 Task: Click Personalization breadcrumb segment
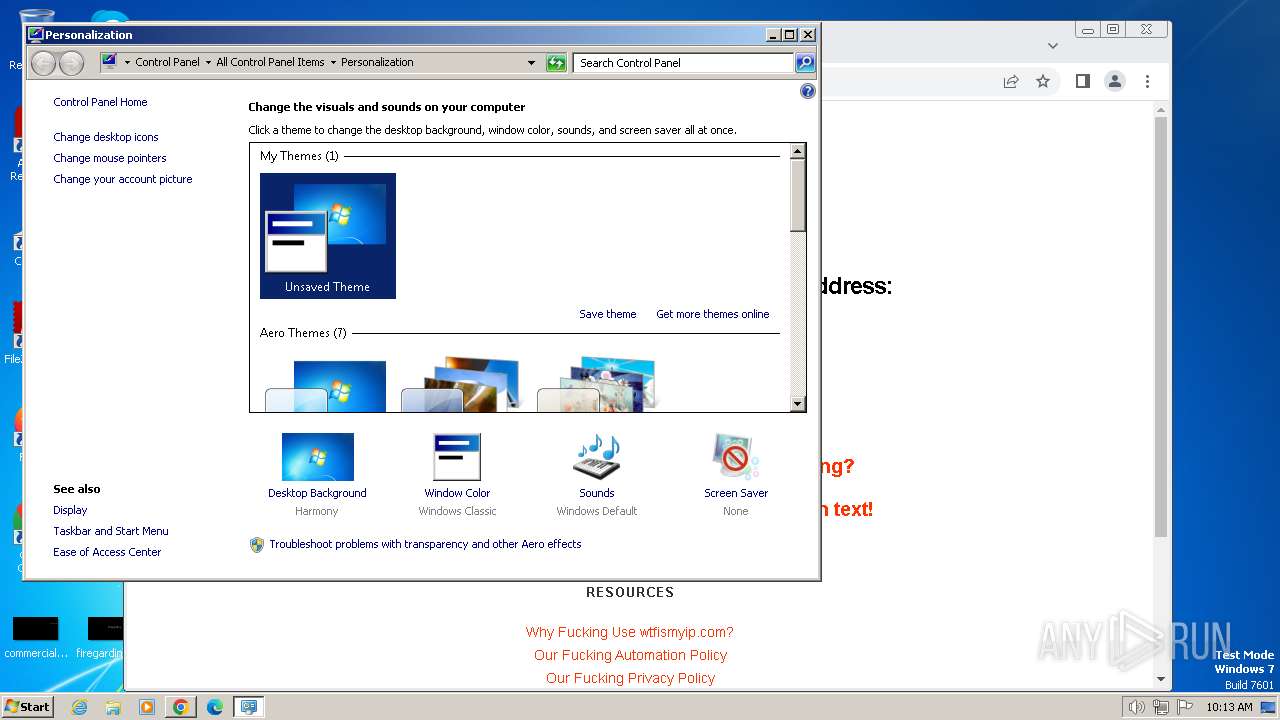(377, 62)
